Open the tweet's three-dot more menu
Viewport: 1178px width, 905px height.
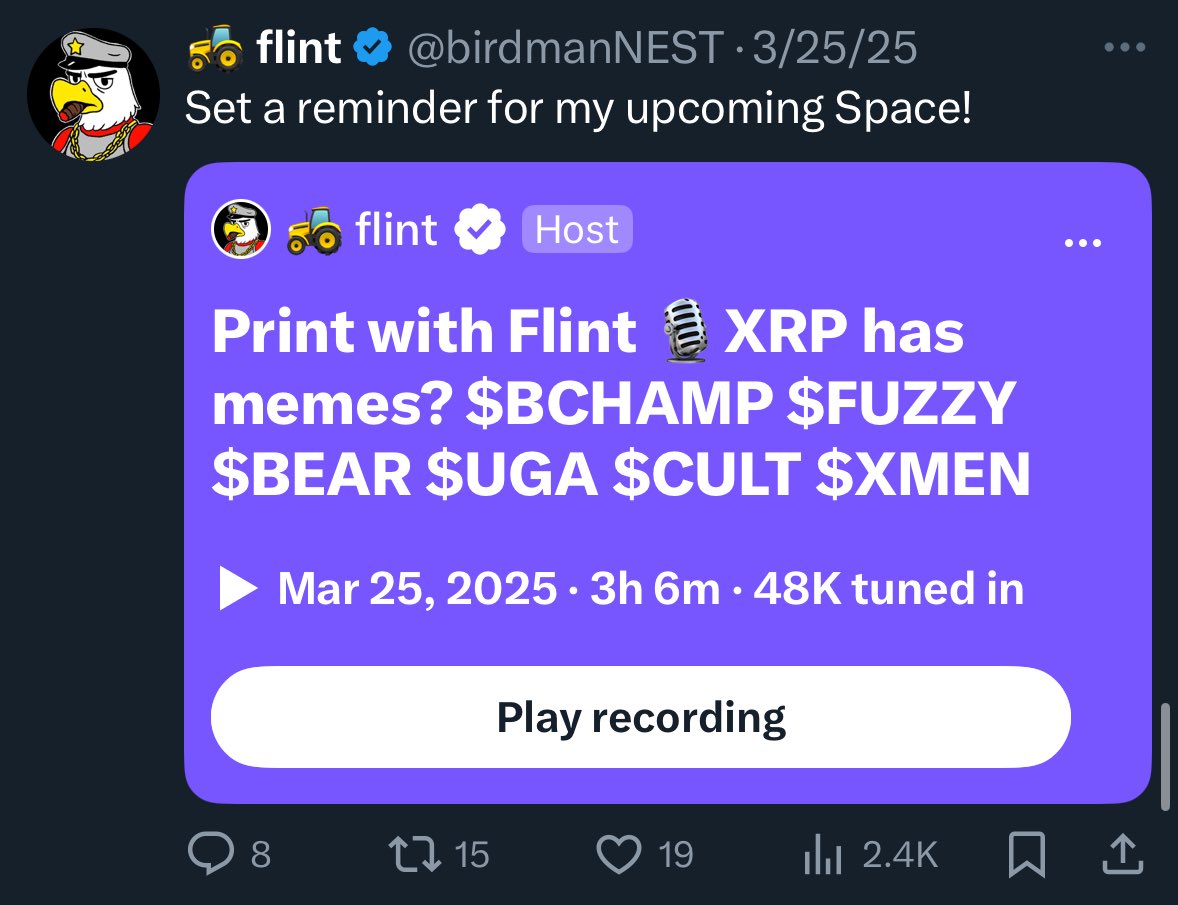(x=1125, y=47)
